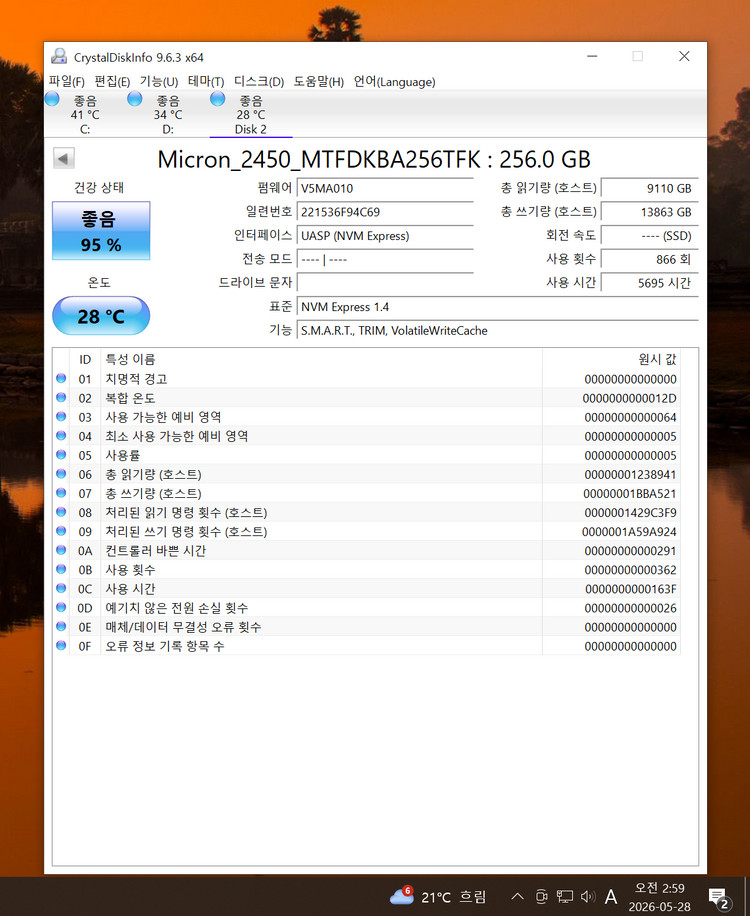Click status dot for 0D 예기치 않은 전원 손실
The width and height of the screenshot is (750, 916).
(x=61, y=608)
